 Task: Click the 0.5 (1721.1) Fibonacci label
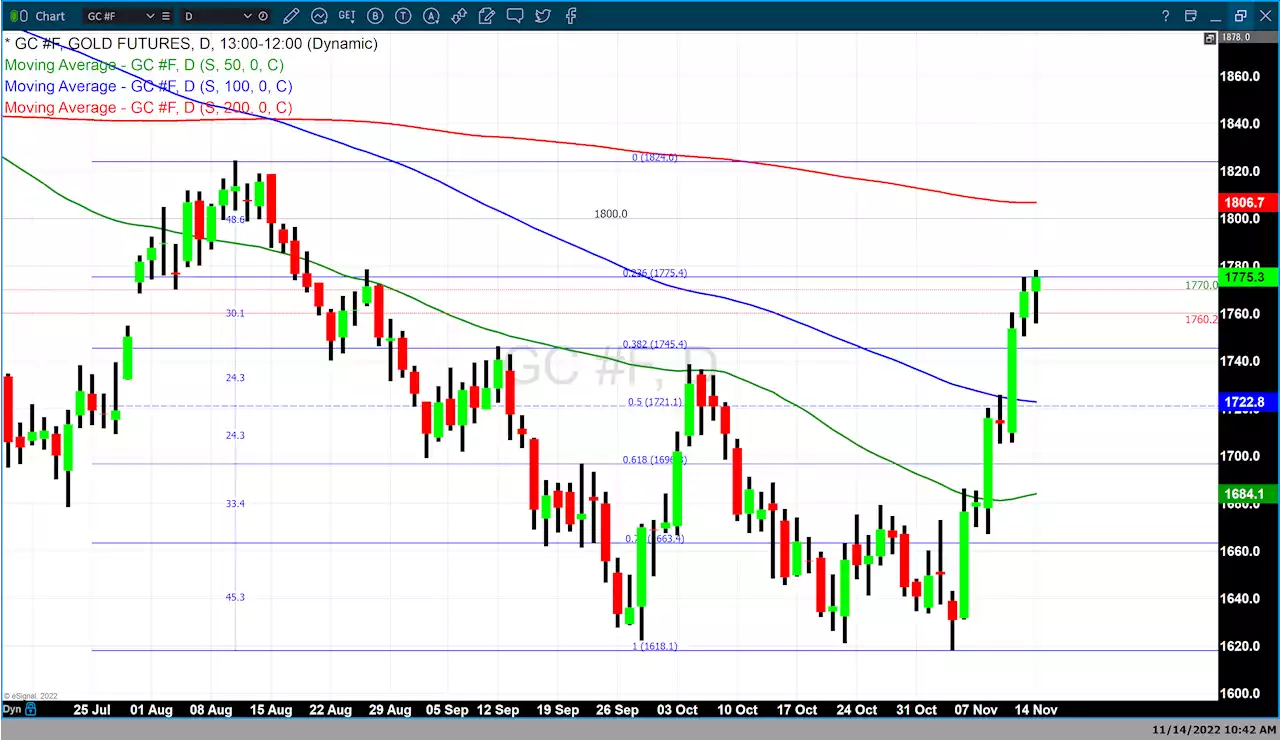point(655,402)
